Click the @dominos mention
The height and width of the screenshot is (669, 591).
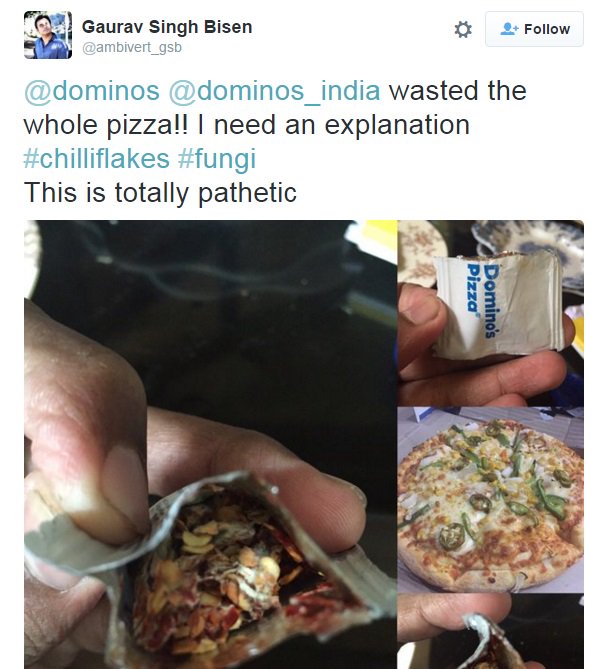92,91
